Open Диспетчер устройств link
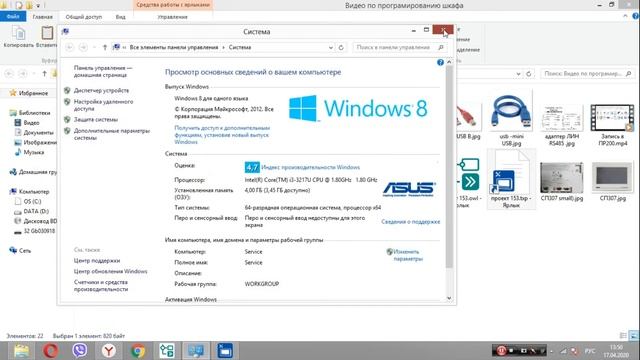 101,91
